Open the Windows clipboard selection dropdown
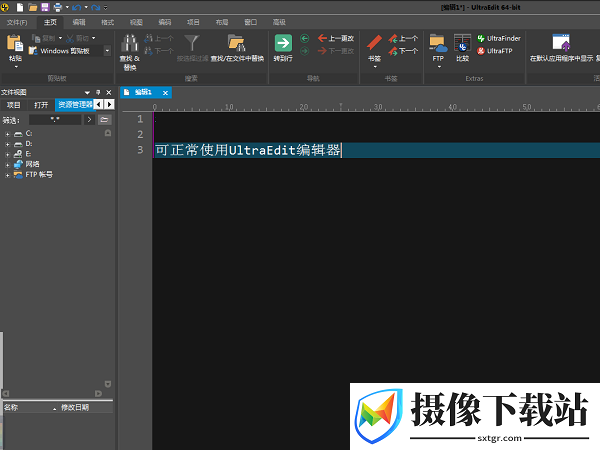 coord(107,51)
